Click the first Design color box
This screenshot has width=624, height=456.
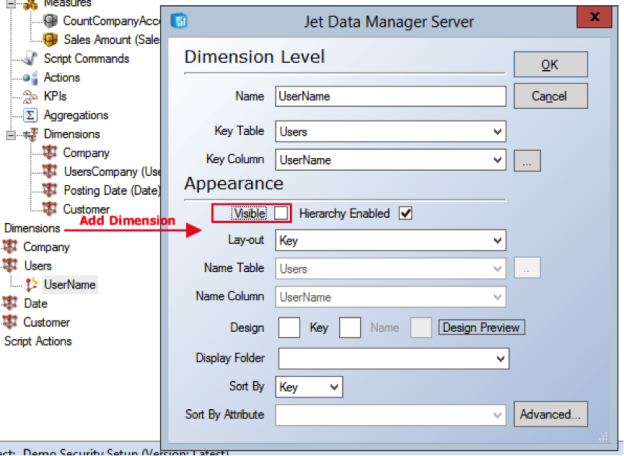(289, 327)
